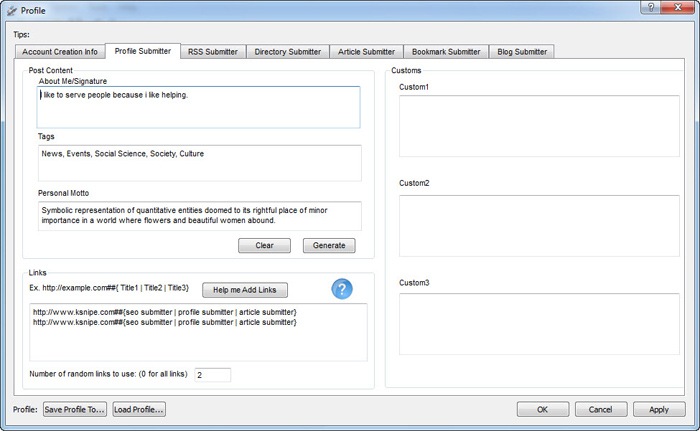Click the Custom1 text area

pyautogui.click(x=539, y=126)
